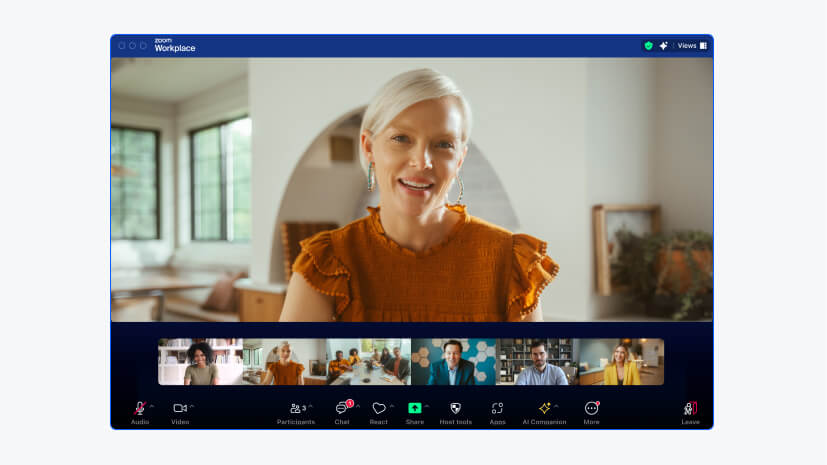Click the green encryption shield icon
This screenshot has height=465, width=827.
[648, 46]
